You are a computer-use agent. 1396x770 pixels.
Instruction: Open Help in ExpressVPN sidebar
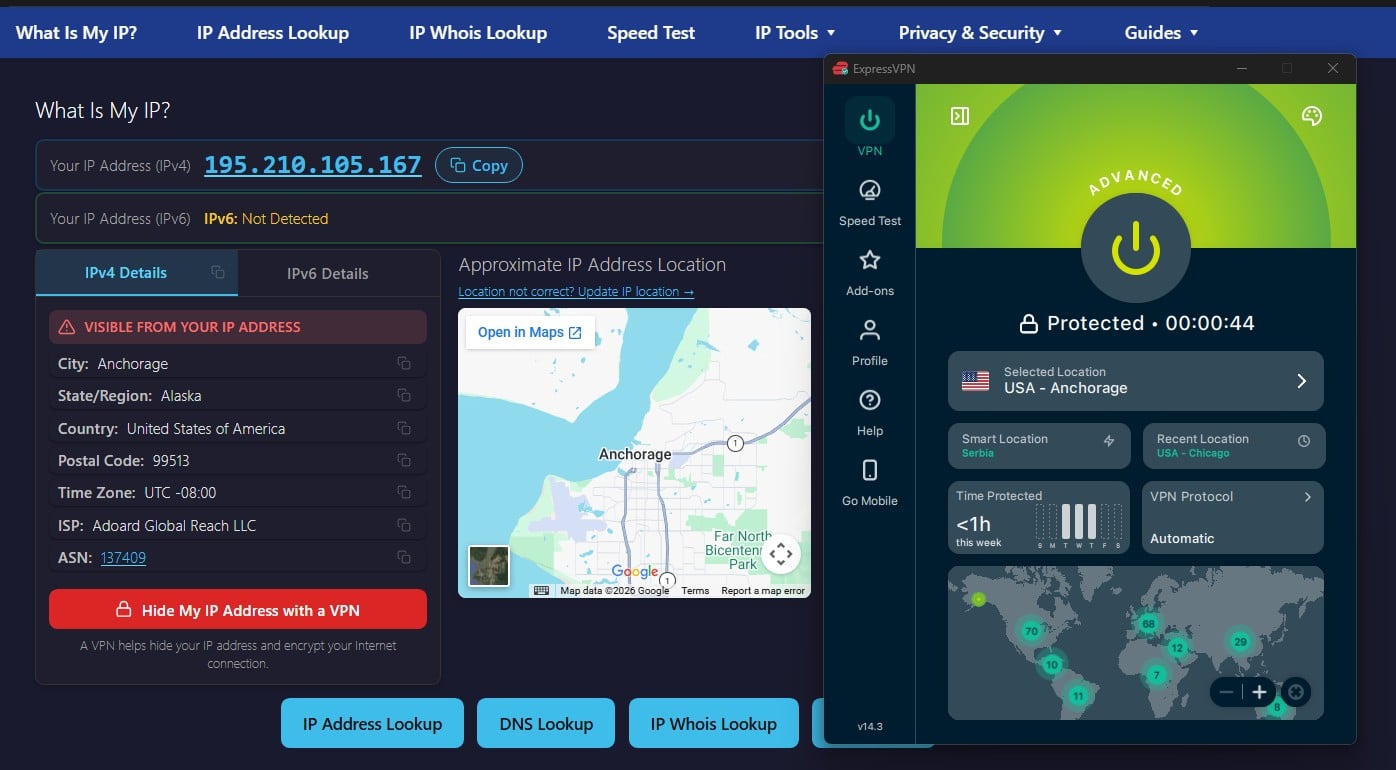(869, 413)
